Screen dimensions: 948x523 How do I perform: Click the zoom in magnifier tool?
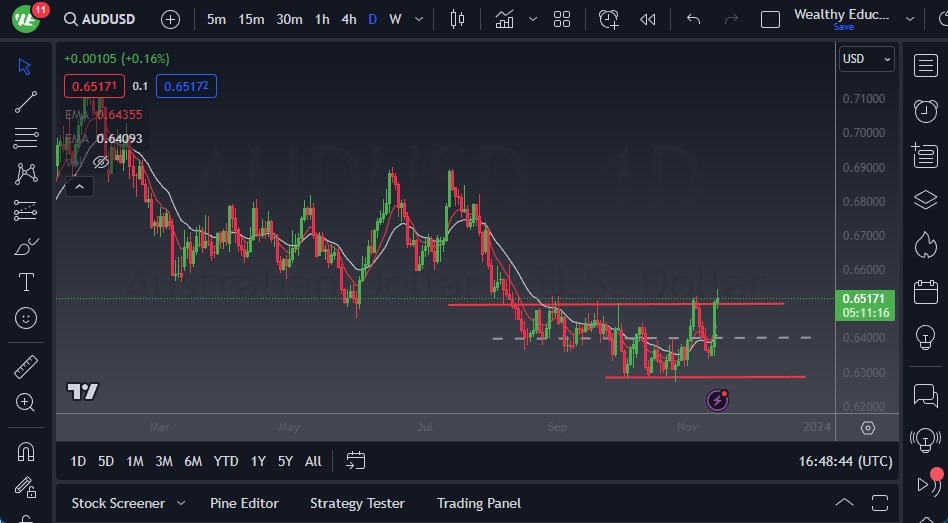tap(26, 402)
